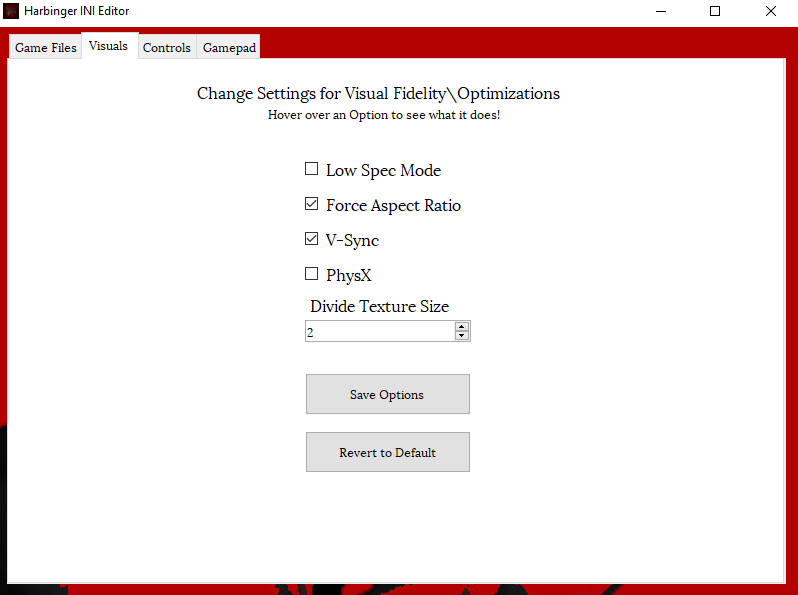The height and width of the screenshot is (595, 798).
Task: Click the V-Sync label text
Action: tap(352, 240)
